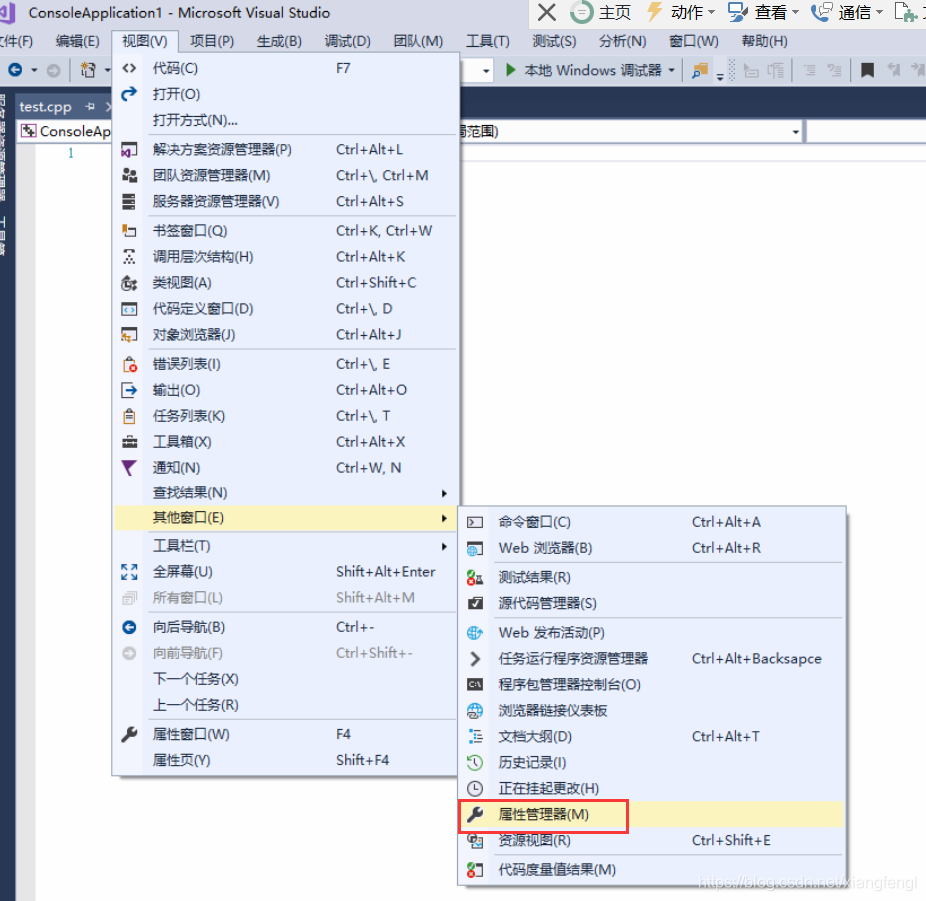Pin the test.cpp tab
926x901 pixels.
tap(90, 106)
